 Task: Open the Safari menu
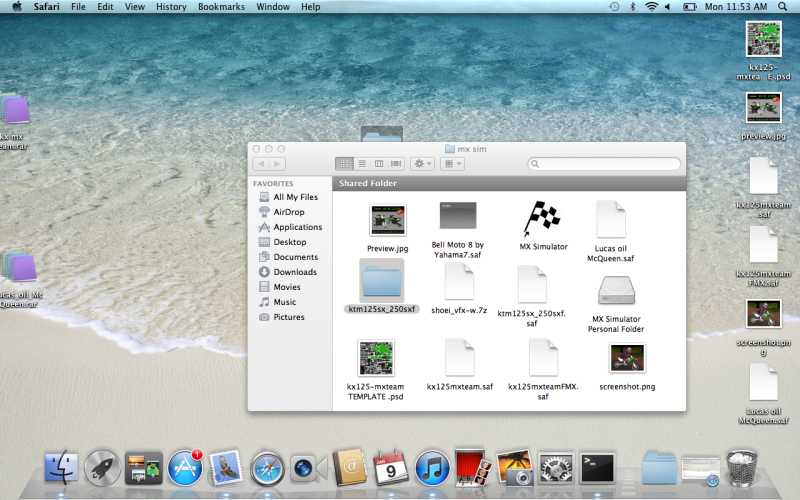tap(46, 7)
